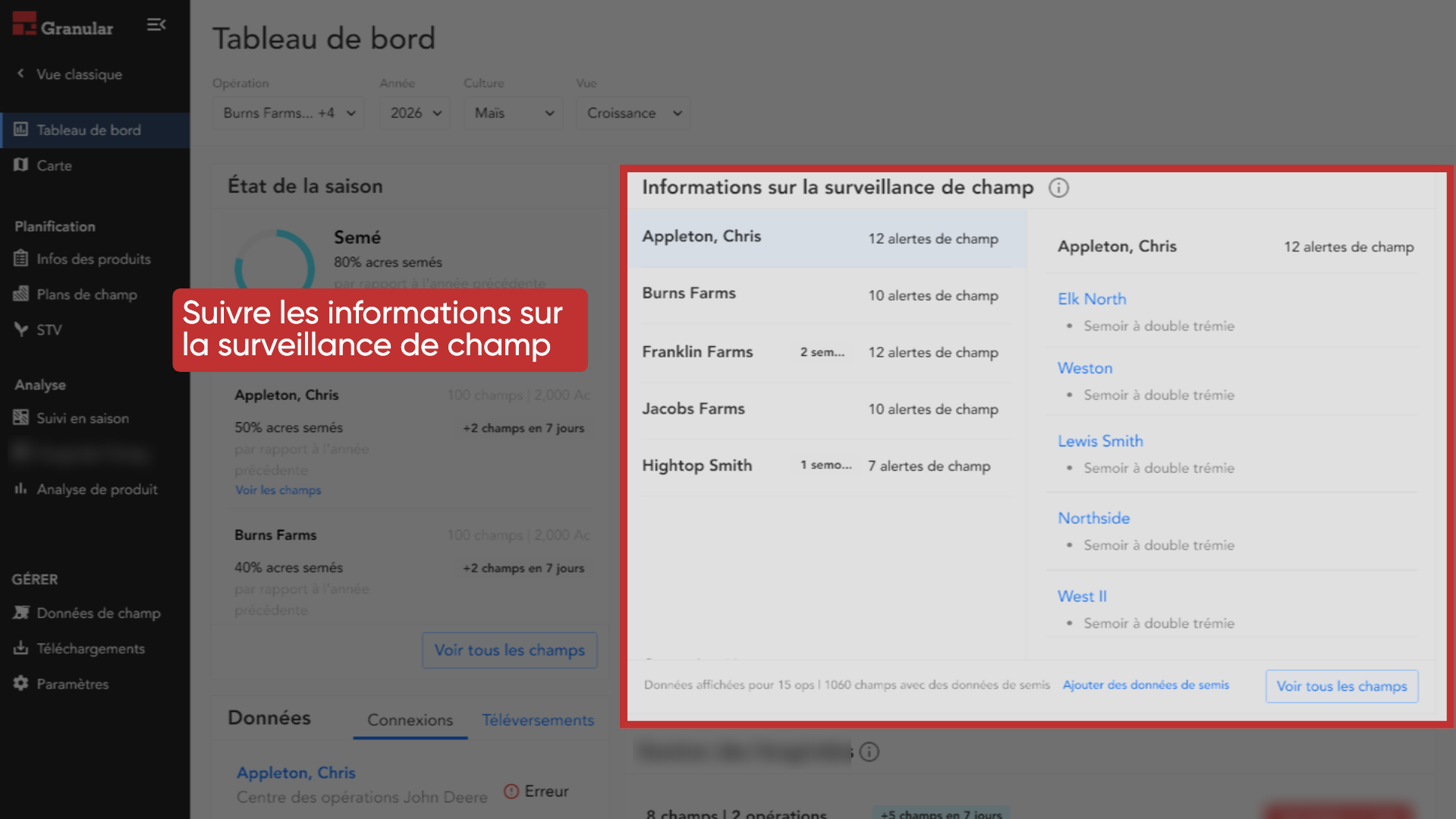Select Burns Farms row with 10 alertes

[827, 295]
